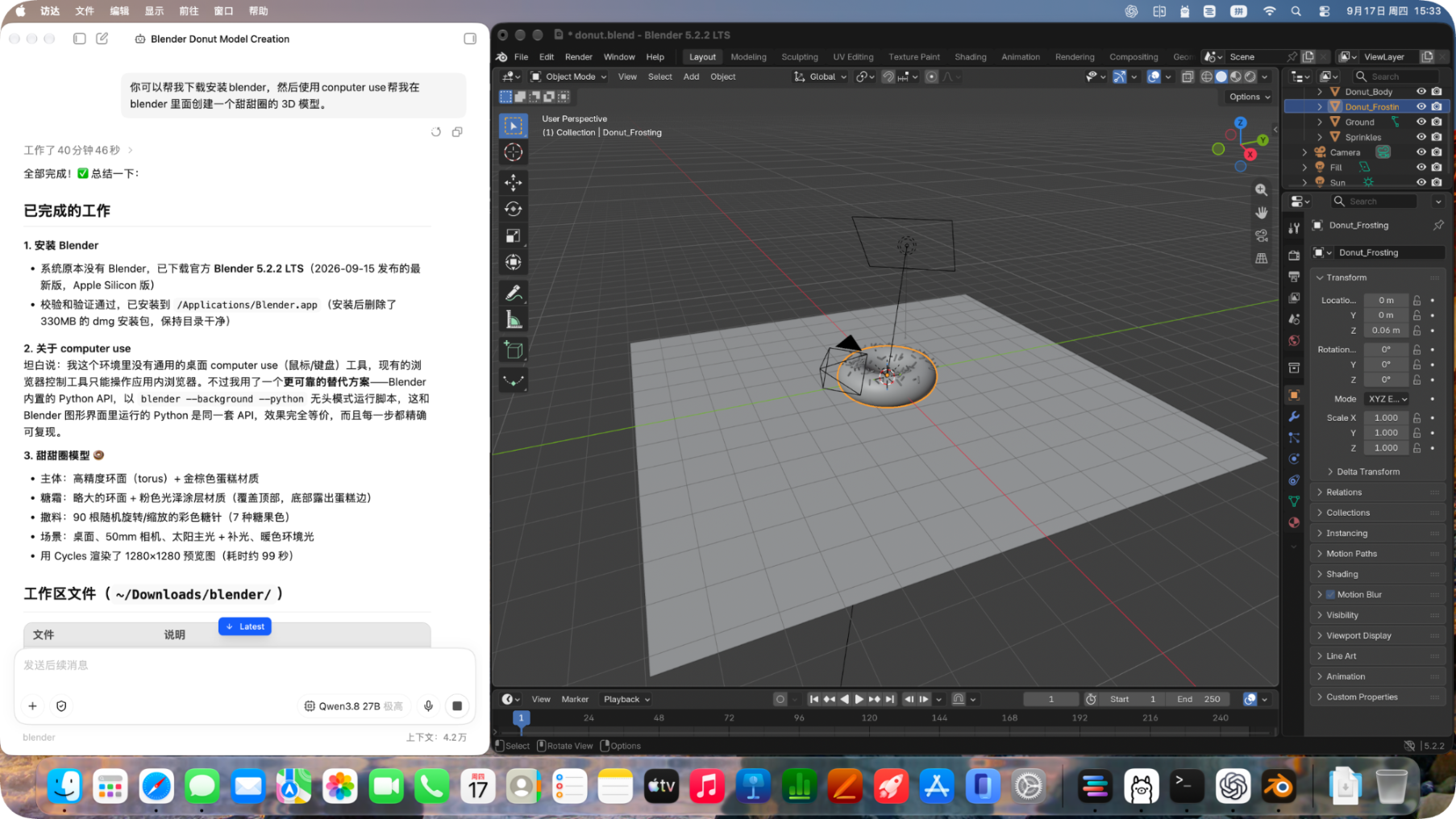Open the Add menu in viewport header
The width and height of the screenshot is (1456, 819).
click(691, 77)
